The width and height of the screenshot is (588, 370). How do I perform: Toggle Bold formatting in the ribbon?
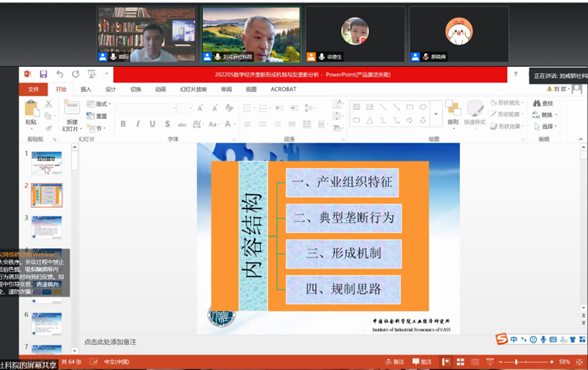[x=123, y=124]
